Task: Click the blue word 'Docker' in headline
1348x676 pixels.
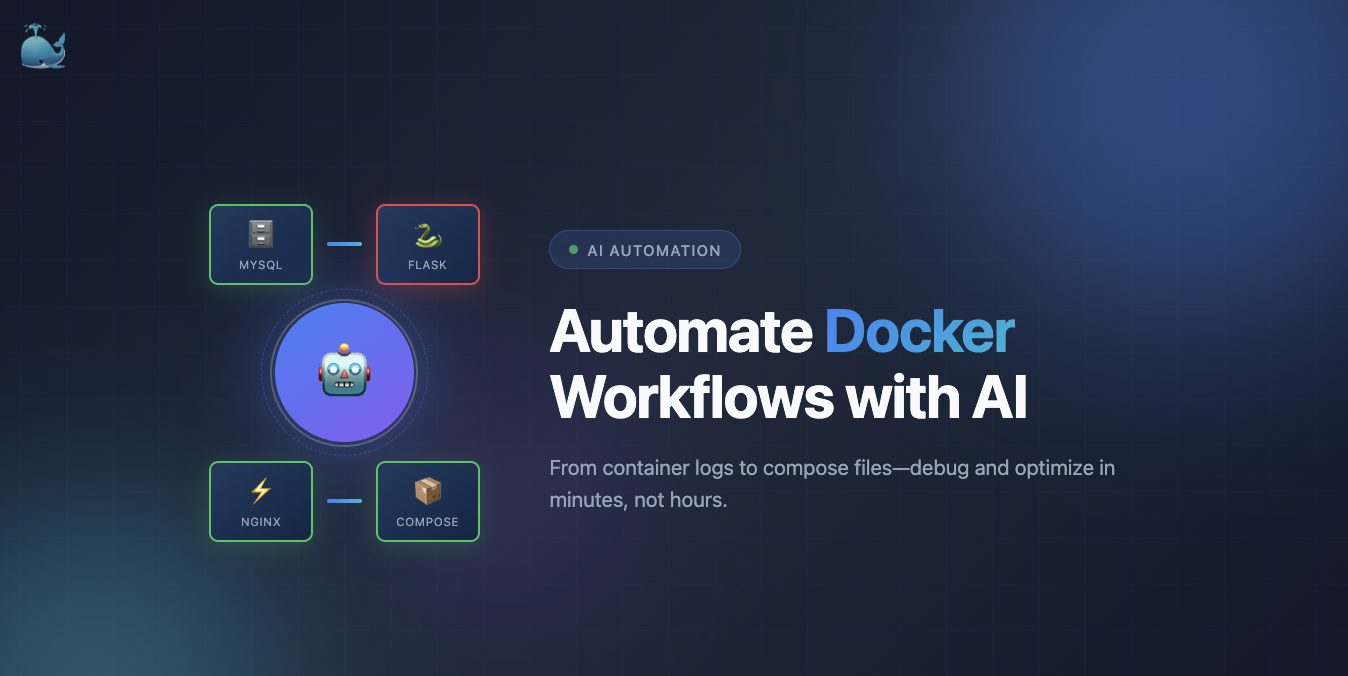Action: click(920, 332)
